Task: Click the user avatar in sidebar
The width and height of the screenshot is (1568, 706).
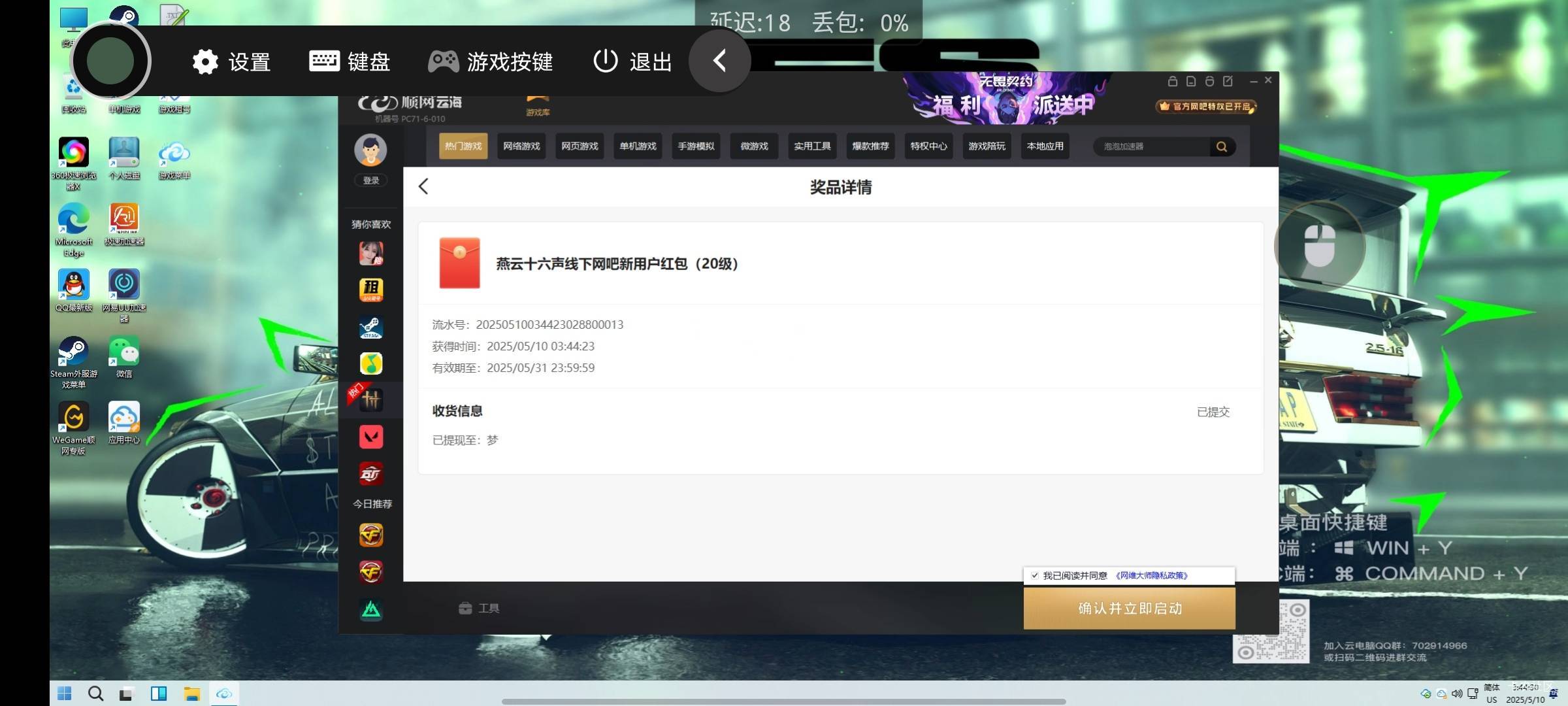Action: coord(370,150)
